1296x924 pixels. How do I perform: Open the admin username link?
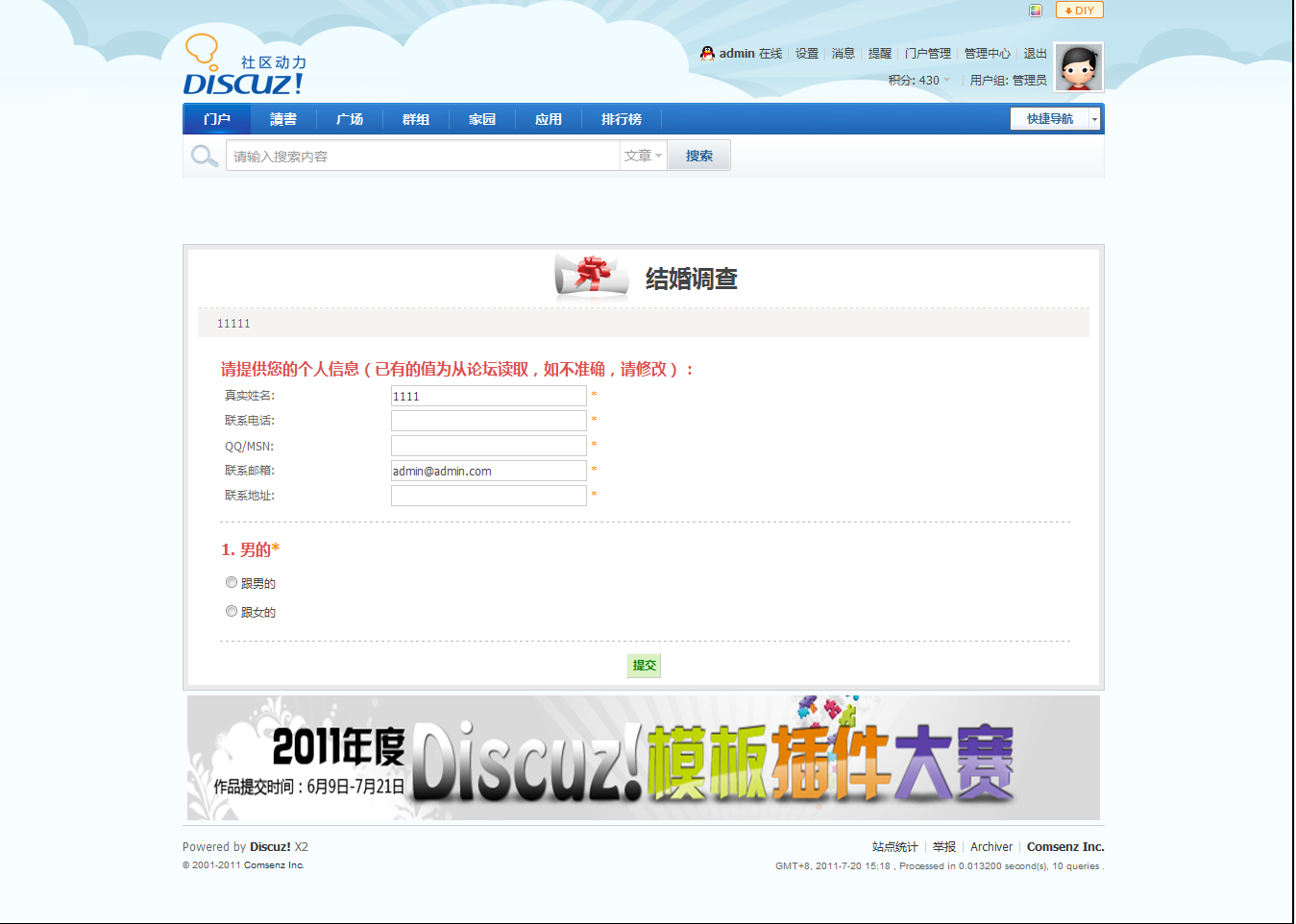[737, 54]
